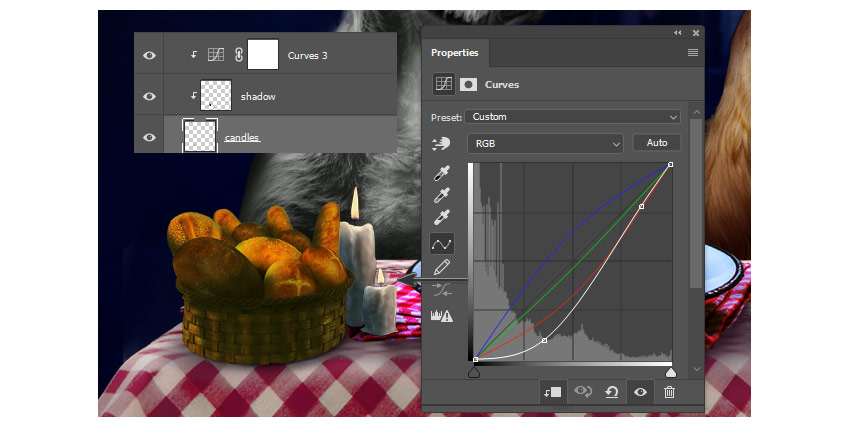
Task: Click the Properties panel vertical scrollbar thumb
Action: point(697,203)
